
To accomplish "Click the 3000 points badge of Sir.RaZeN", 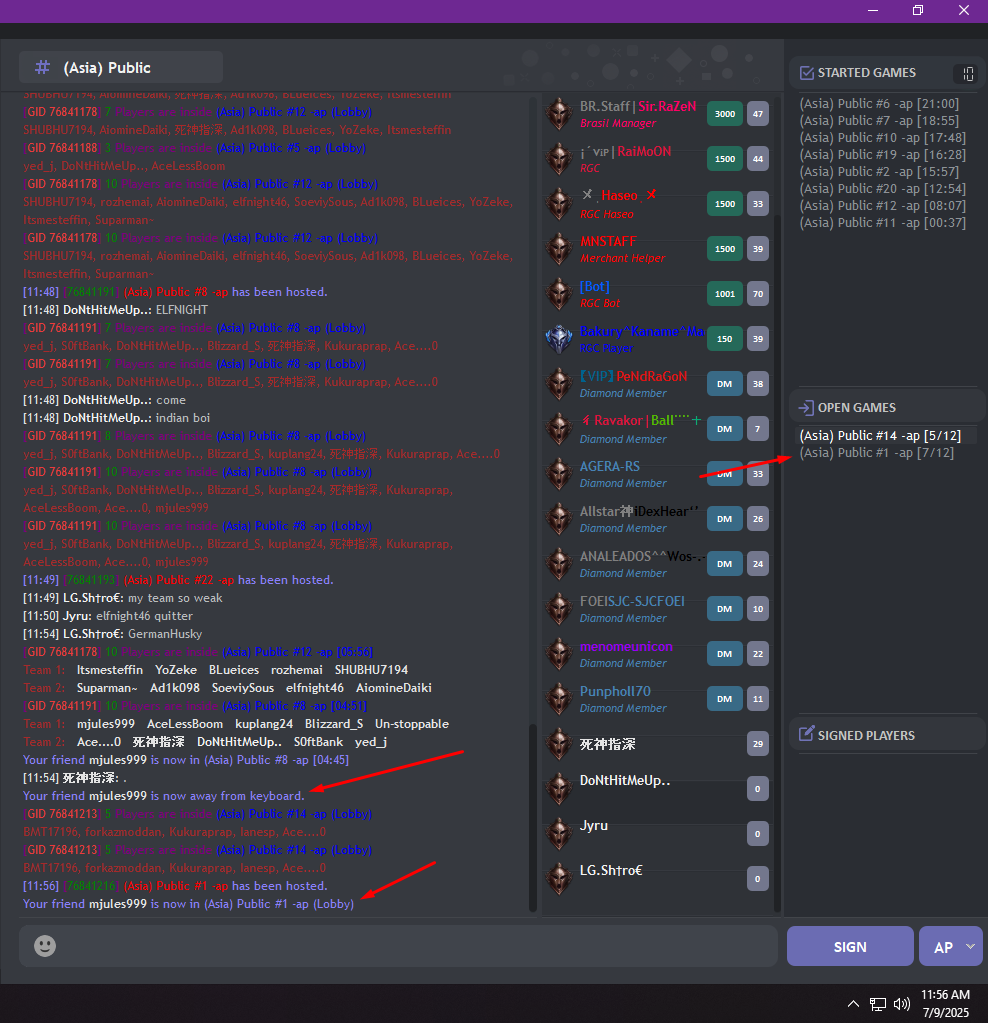I will 725,114.
